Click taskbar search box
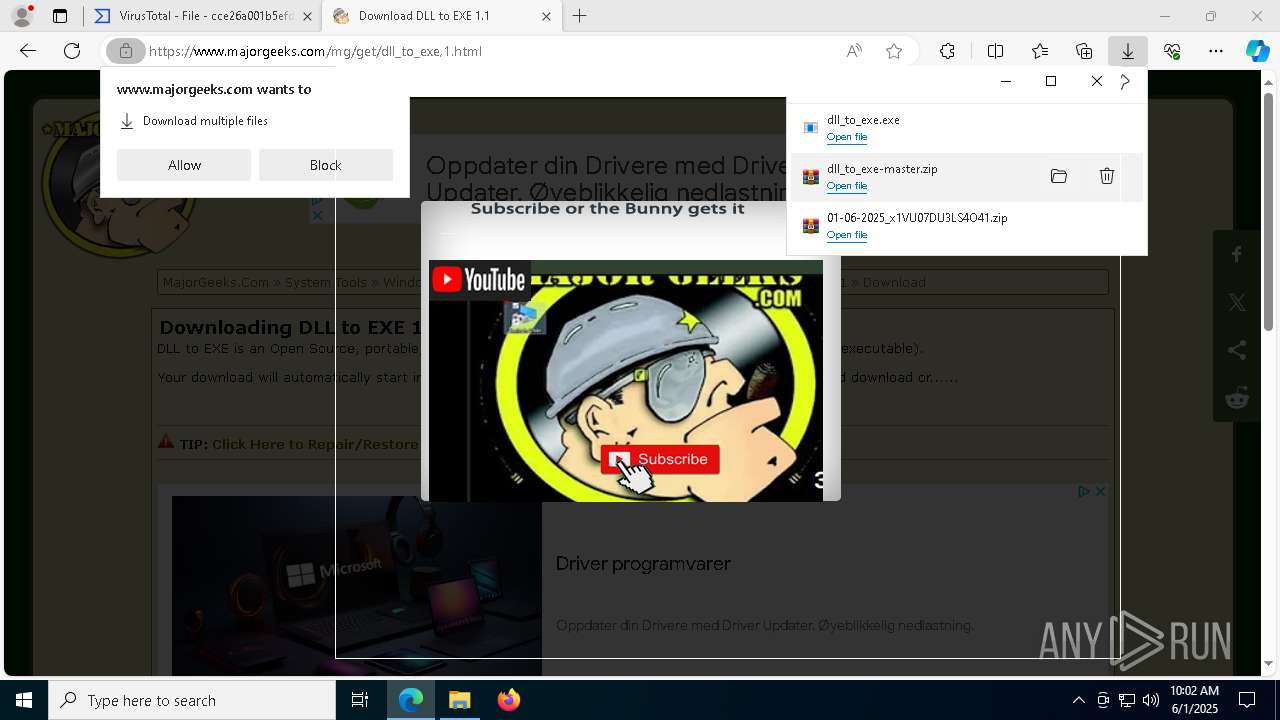The image size is (1280, 720). pos(192,700)
